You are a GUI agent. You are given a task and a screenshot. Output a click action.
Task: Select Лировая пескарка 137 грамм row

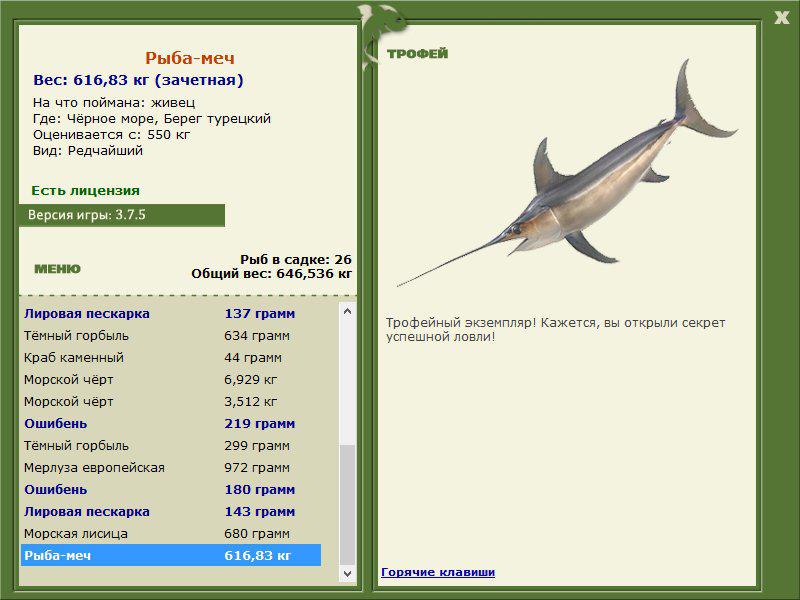[x=171, y=313]
